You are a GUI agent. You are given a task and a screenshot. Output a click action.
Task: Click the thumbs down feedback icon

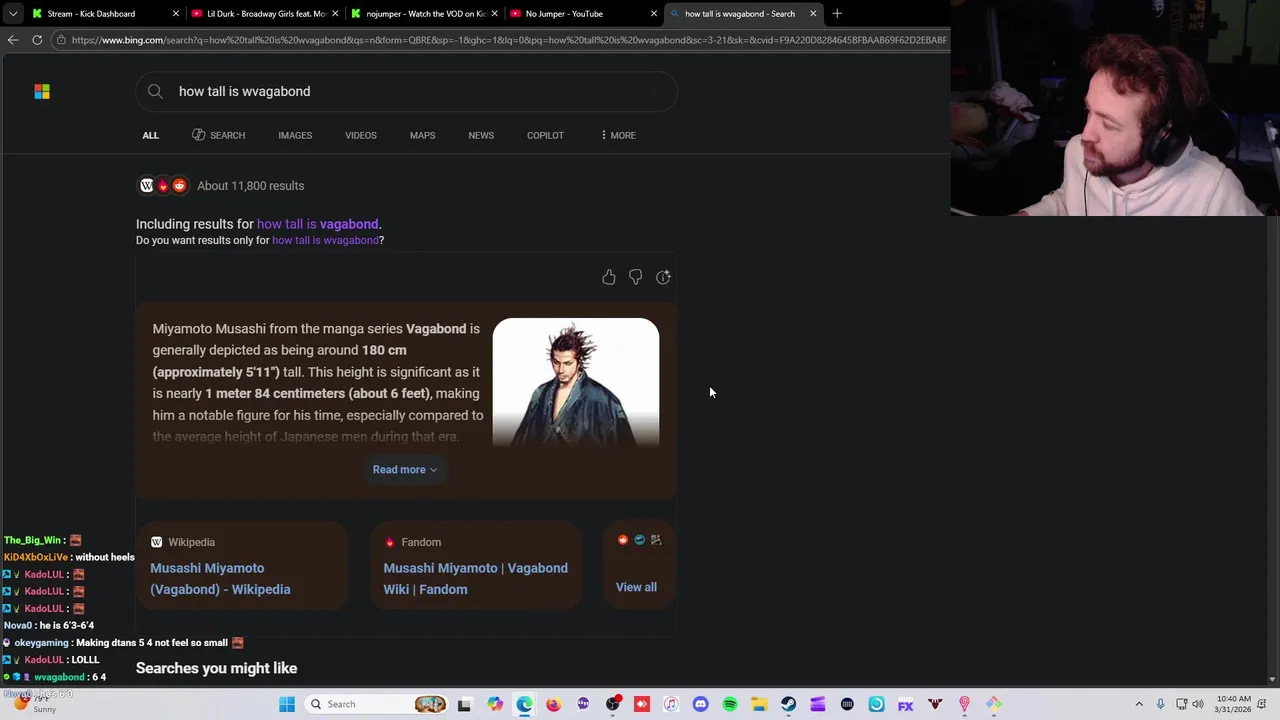[x=636, y=277]
